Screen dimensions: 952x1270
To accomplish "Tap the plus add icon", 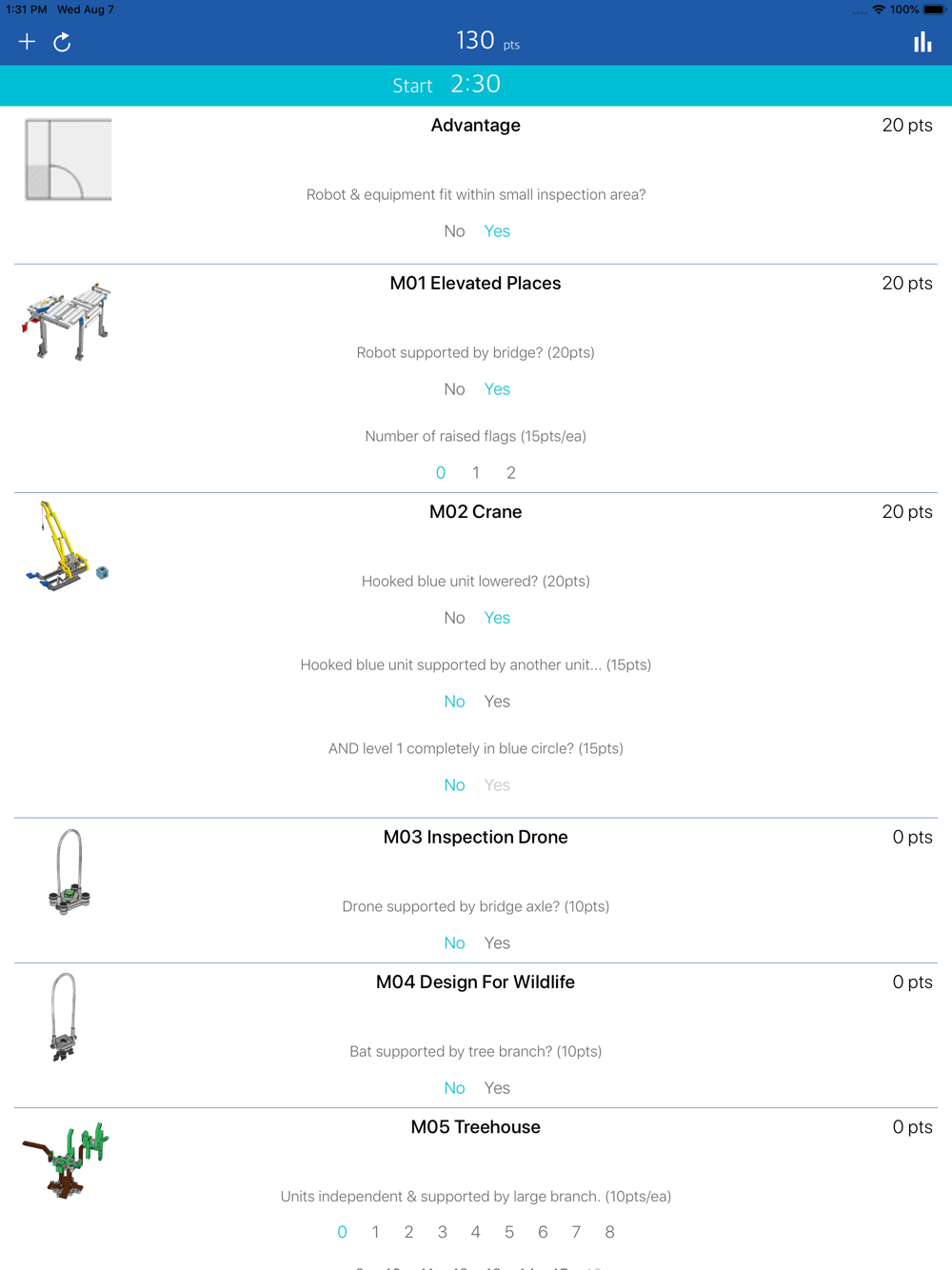I will [x=27, y=42].
